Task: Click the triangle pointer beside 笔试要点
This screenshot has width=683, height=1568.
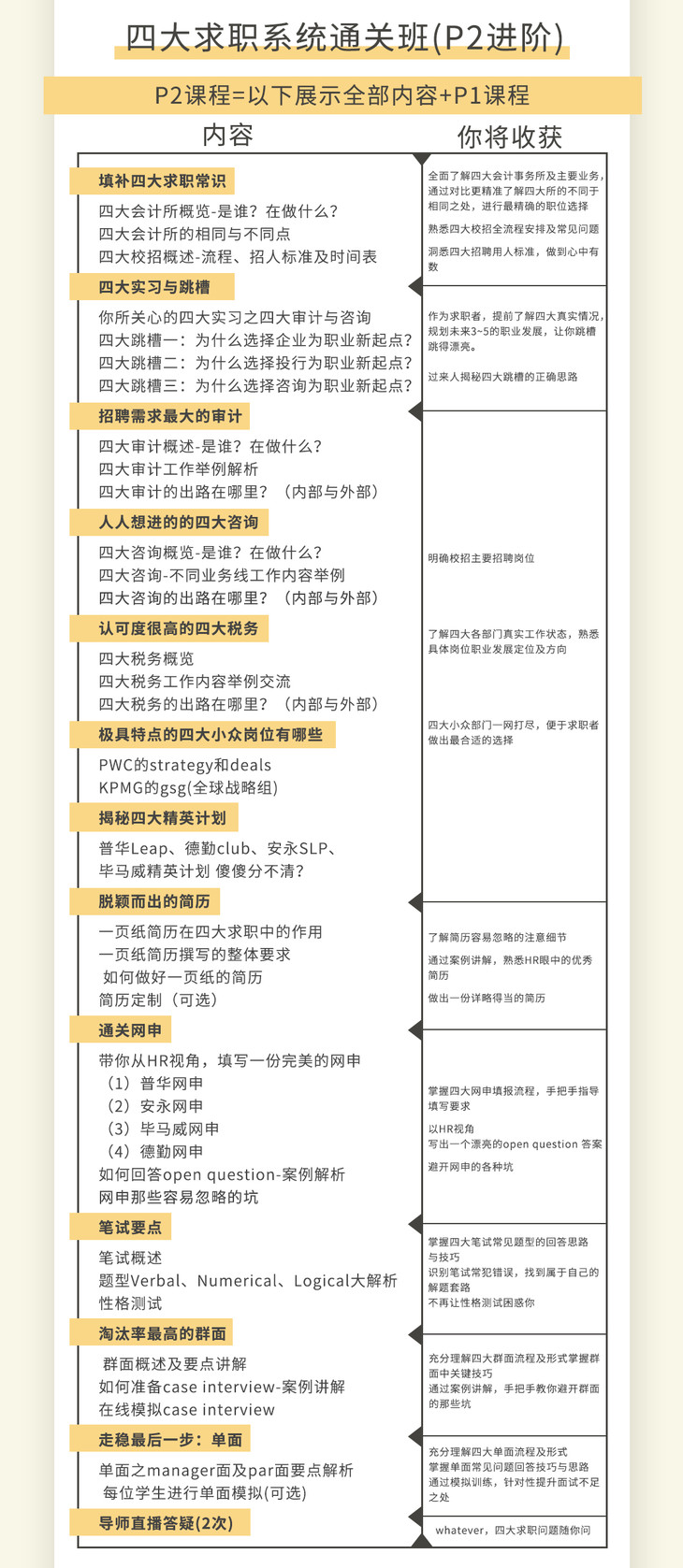Action: click(415, 1224)
